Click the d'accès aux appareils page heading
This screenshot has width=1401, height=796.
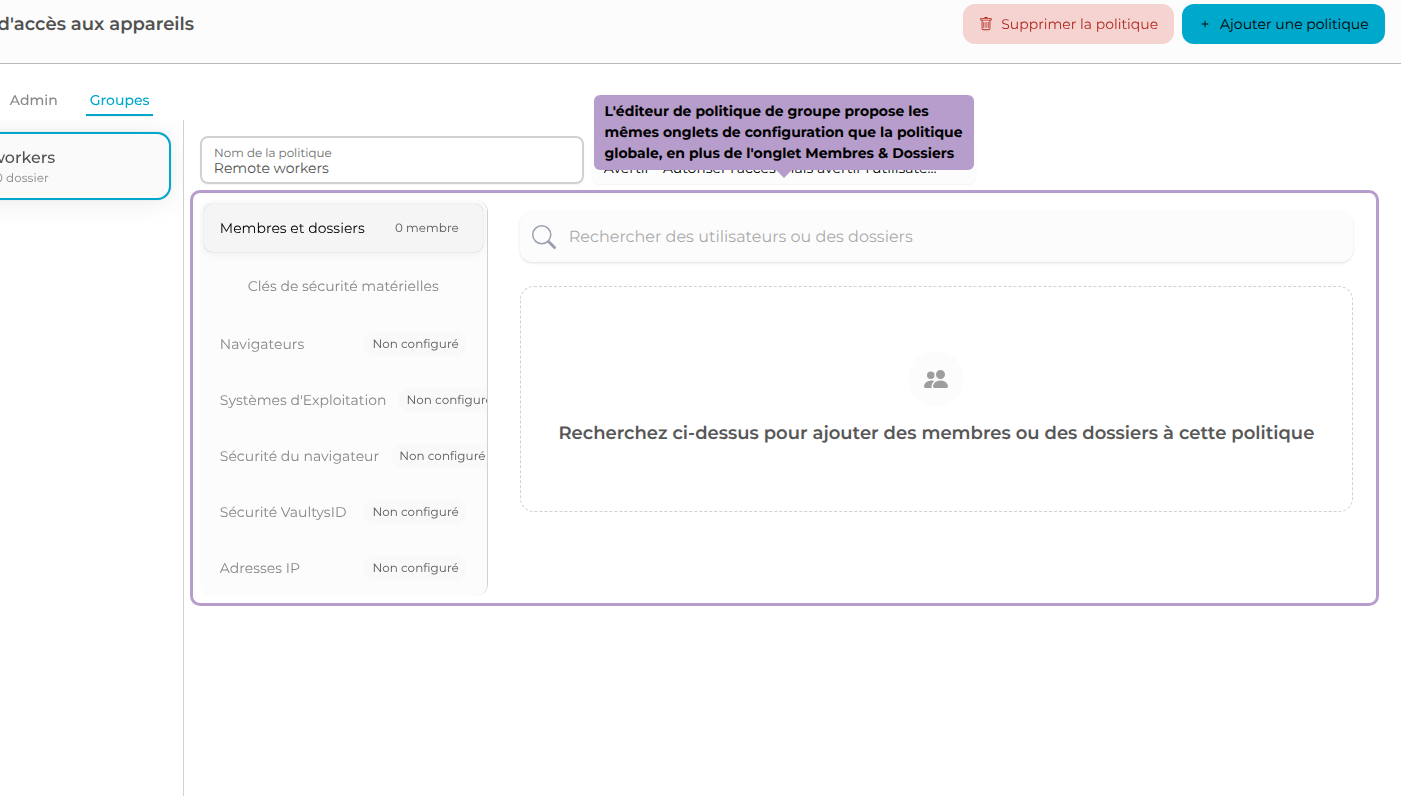click(97, 24)
